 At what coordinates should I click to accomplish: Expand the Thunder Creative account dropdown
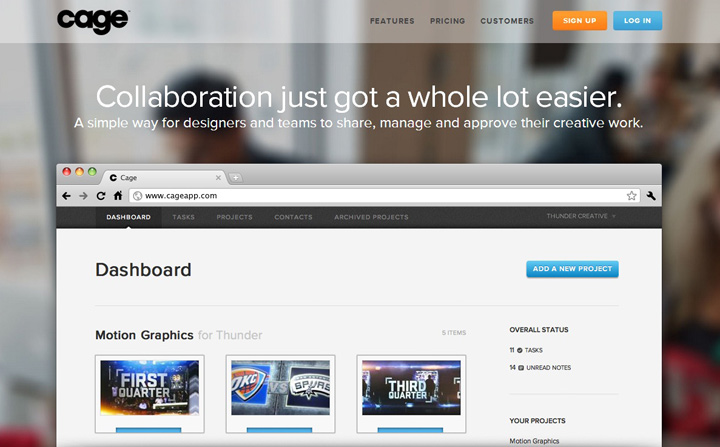coord(581,216)
